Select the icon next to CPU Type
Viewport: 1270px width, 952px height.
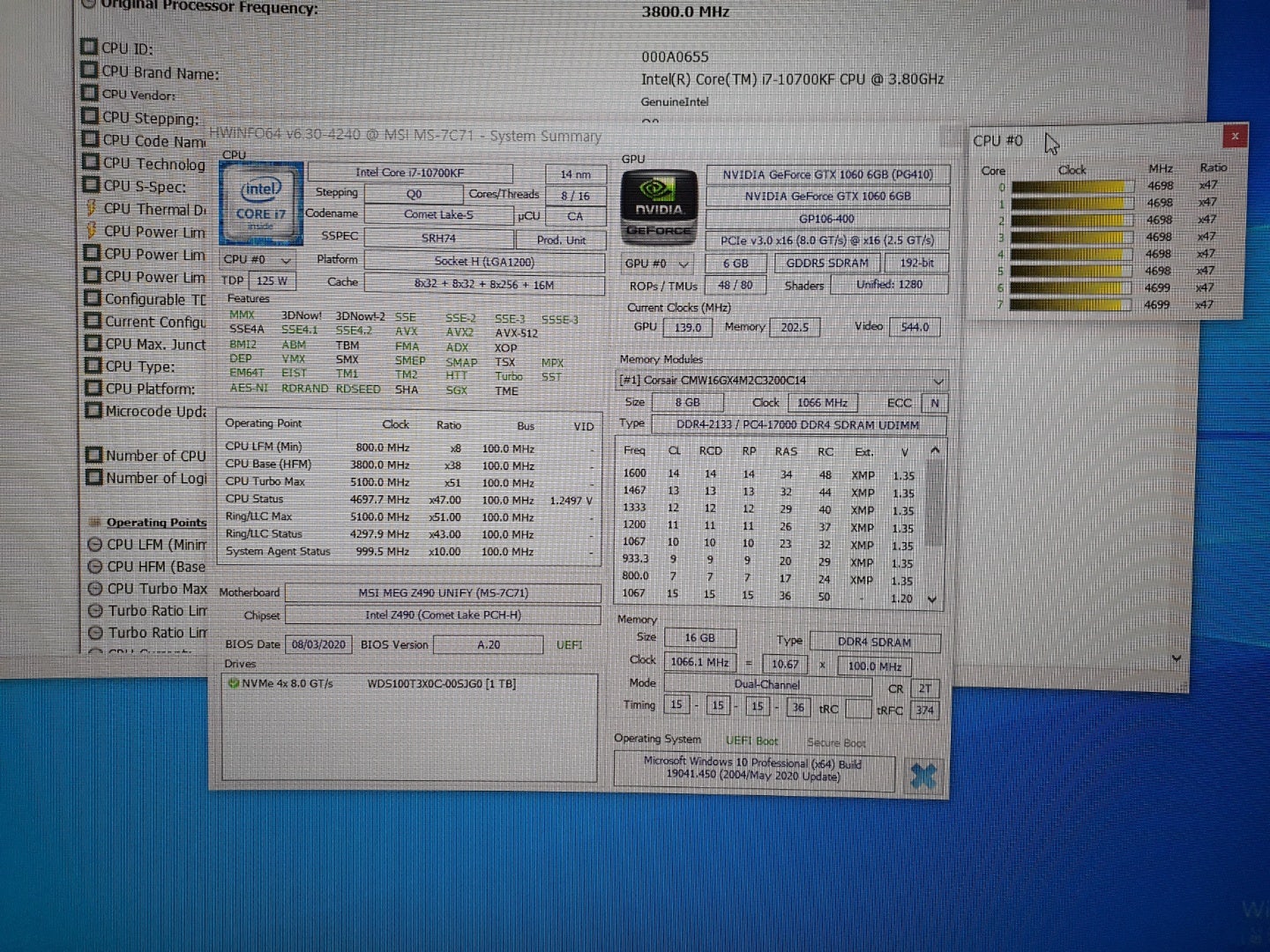[x=93, y=366]
